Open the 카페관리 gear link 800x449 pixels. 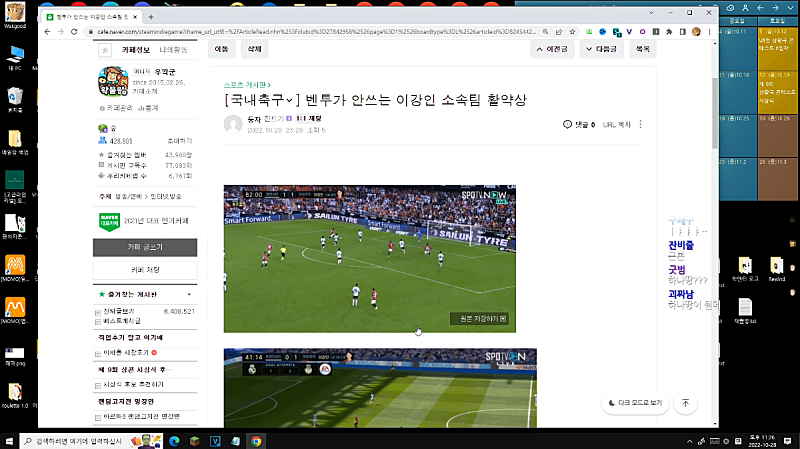click(x=116, y=108)
